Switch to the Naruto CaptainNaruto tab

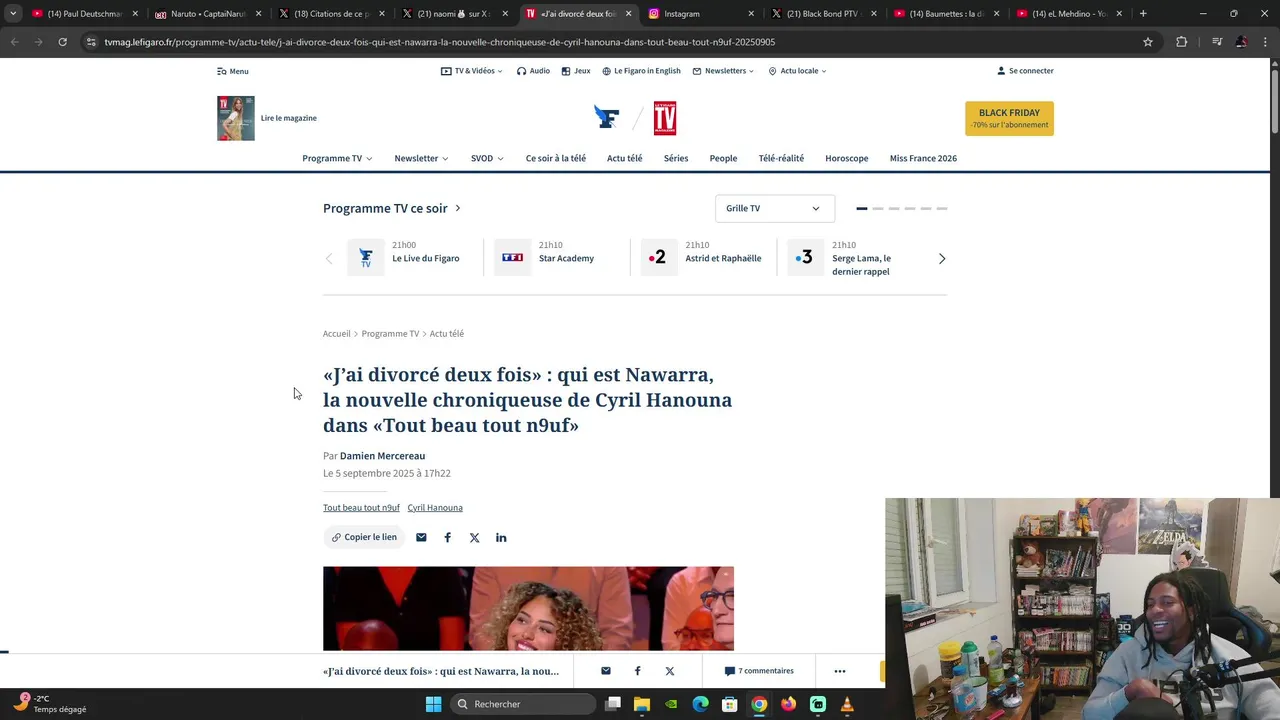point(207,14)
